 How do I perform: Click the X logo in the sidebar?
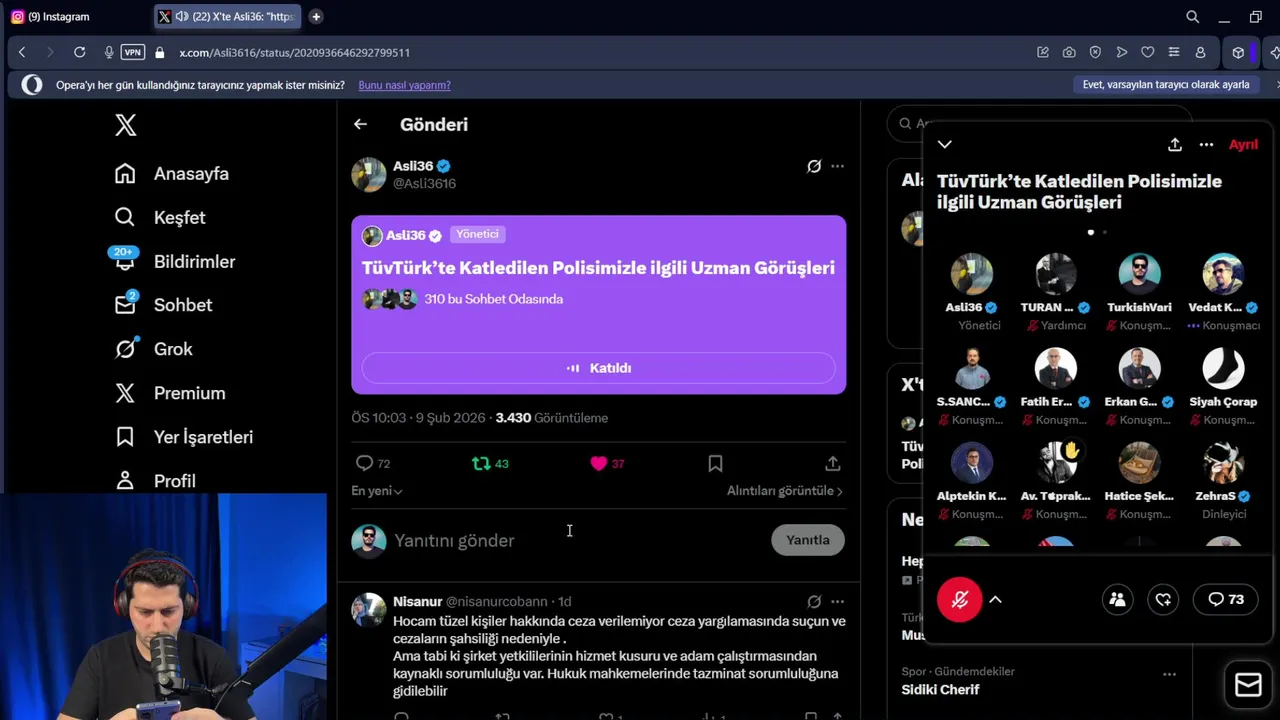[x=125, y=125]
